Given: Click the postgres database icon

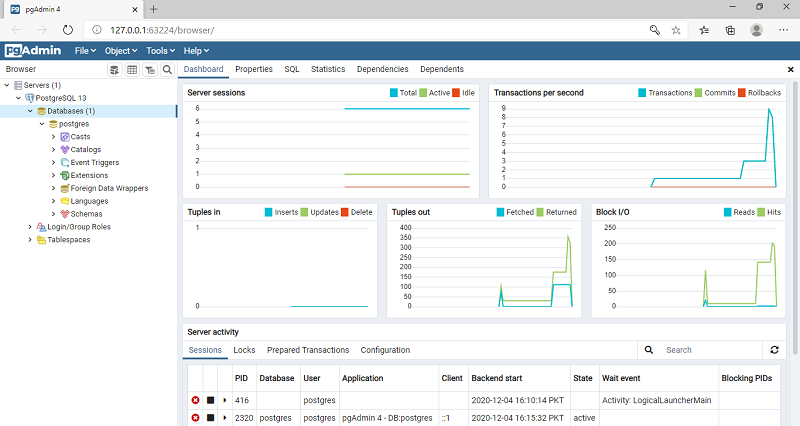Looking at the screenshot, I should pos(53,124).
